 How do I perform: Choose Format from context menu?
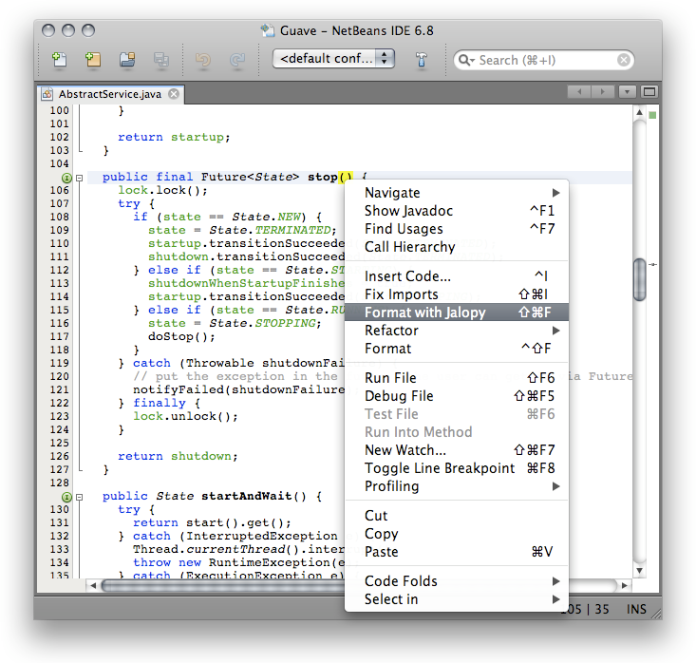pos(457,348)
